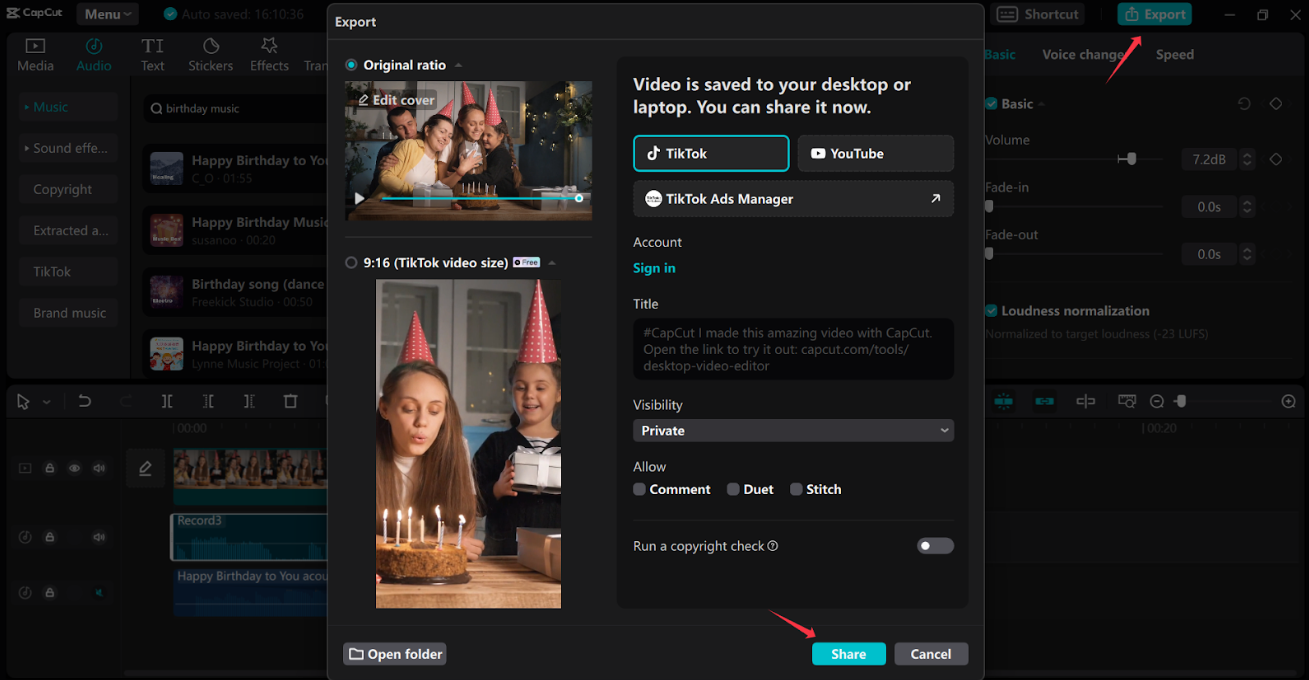Click the Cancel button
The width and height of the screenshot is (1309, 680).
point(931,654)
